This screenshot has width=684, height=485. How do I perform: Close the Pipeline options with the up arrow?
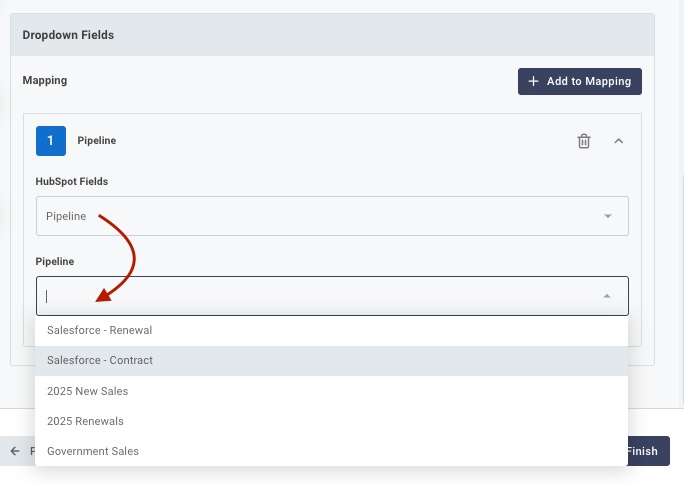607,296
